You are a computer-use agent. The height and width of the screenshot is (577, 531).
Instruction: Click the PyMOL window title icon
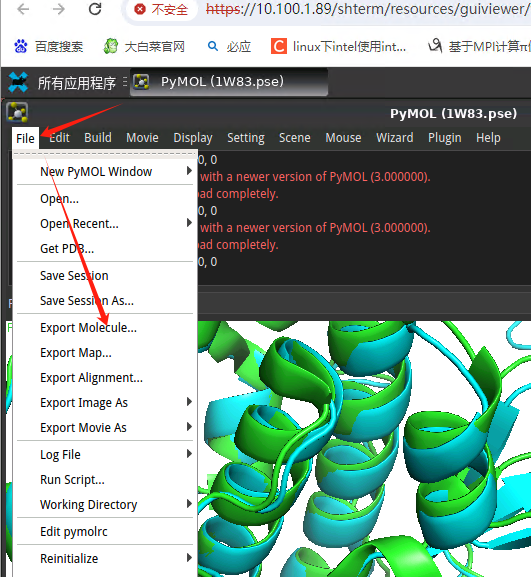pyautogui.click(x=17, y=113)
